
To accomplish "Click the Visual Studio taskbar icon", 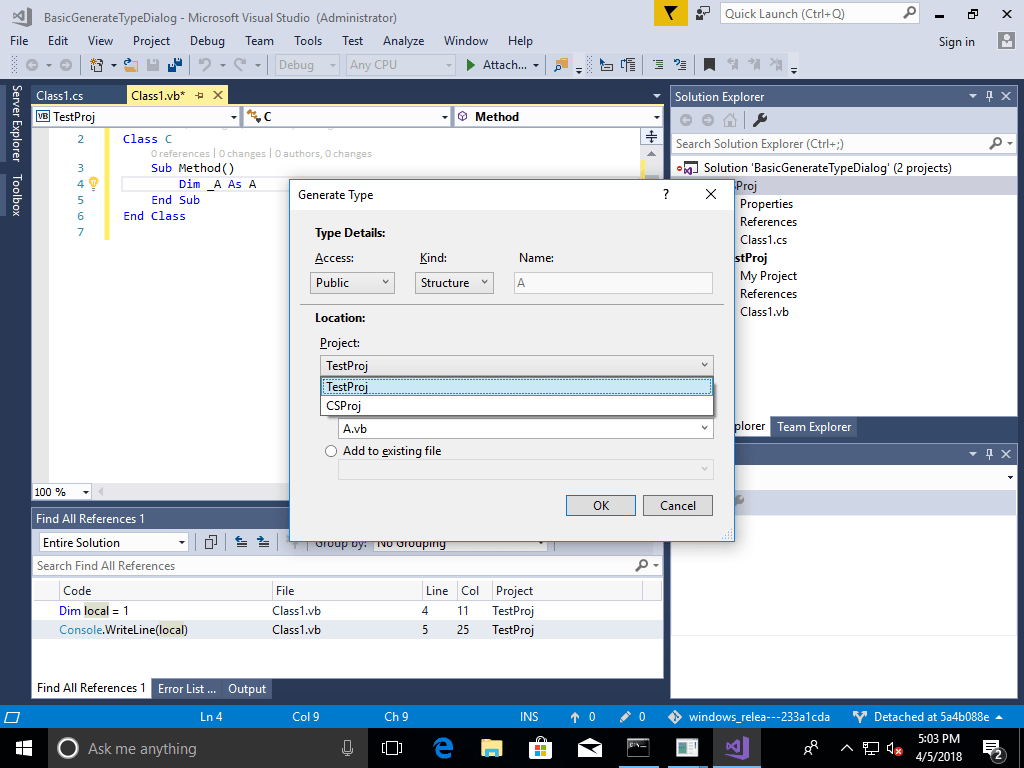I will [736, 748].
